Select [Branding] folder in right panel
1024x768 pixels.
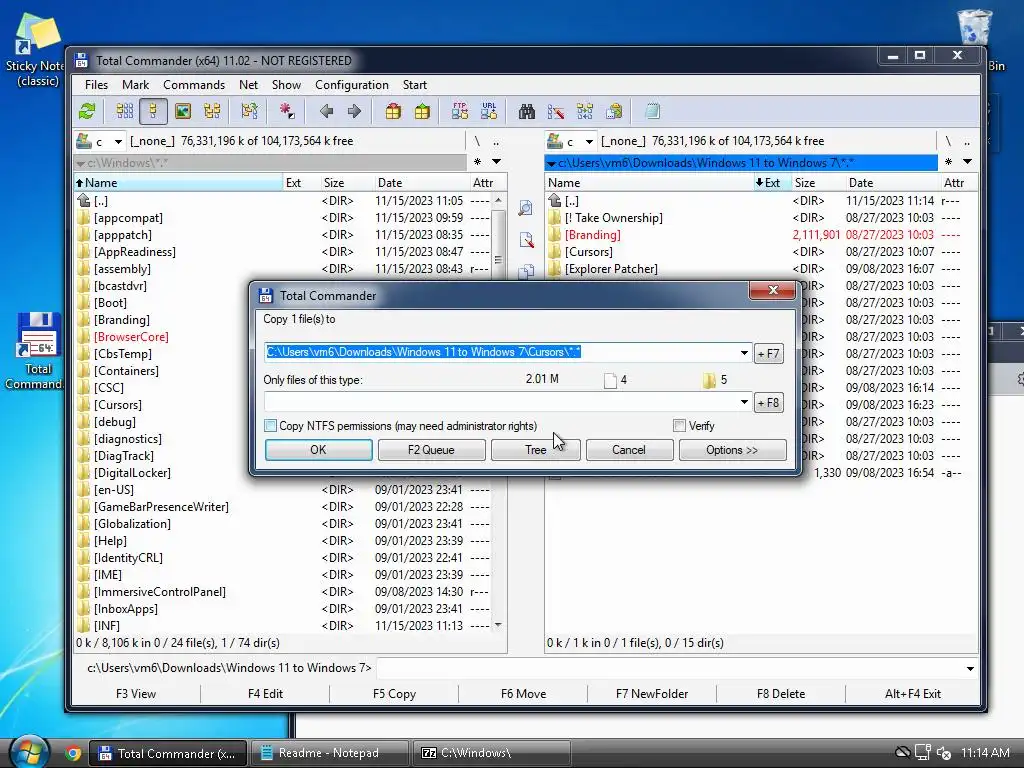(592, 235)
